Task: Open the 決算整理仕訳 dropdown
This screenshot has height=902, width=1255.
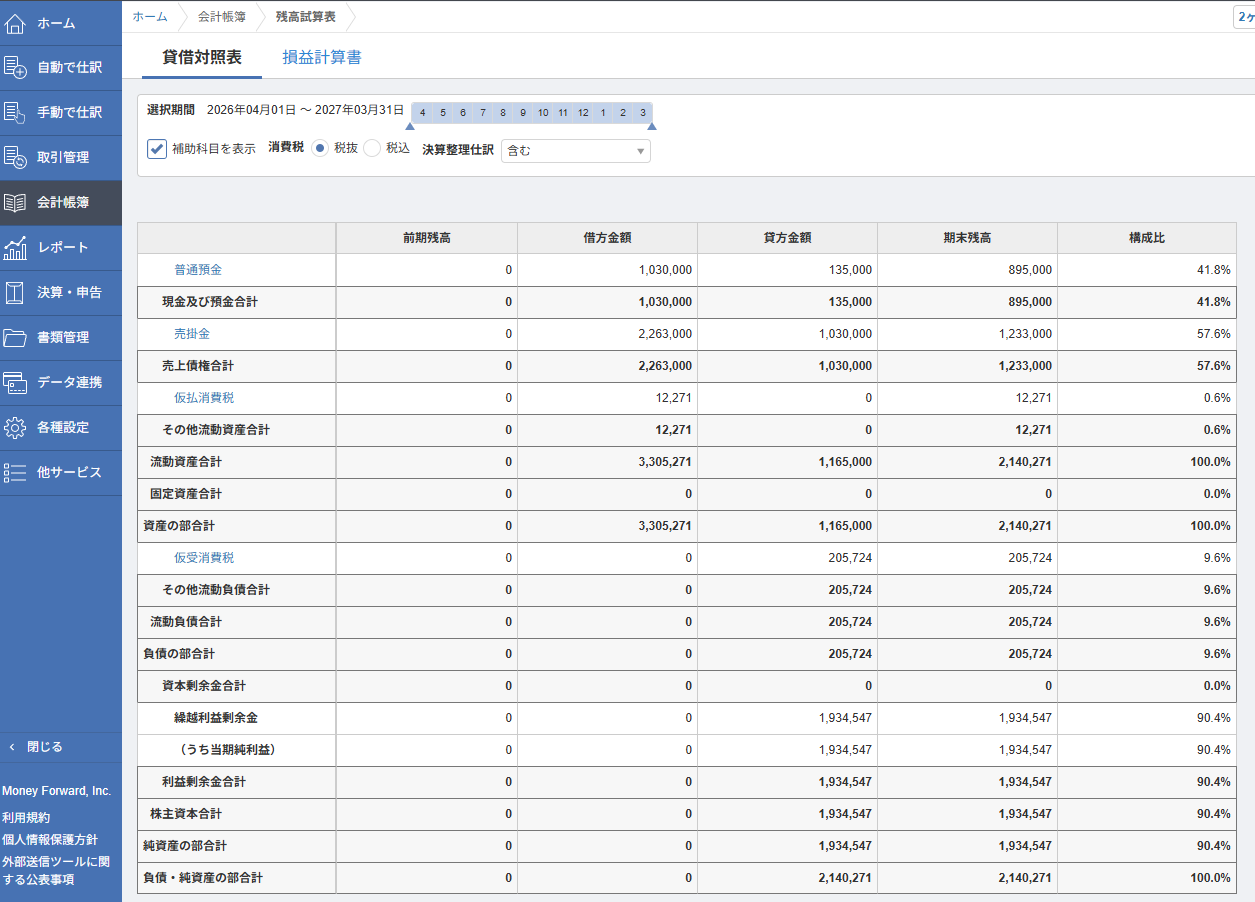Action: pos(576,151)
